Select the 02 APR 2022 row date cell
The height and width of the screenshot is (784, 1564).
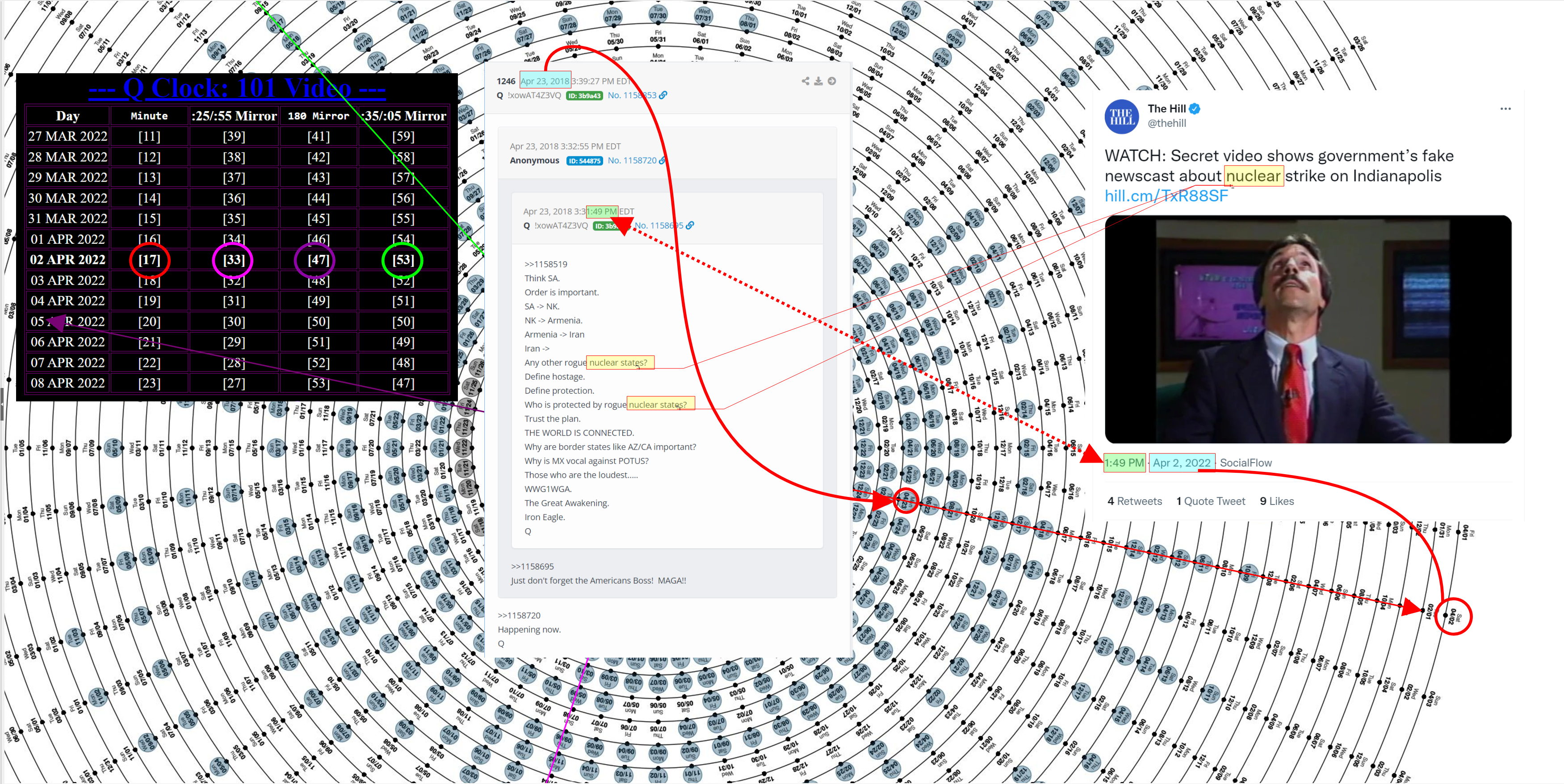67,260
